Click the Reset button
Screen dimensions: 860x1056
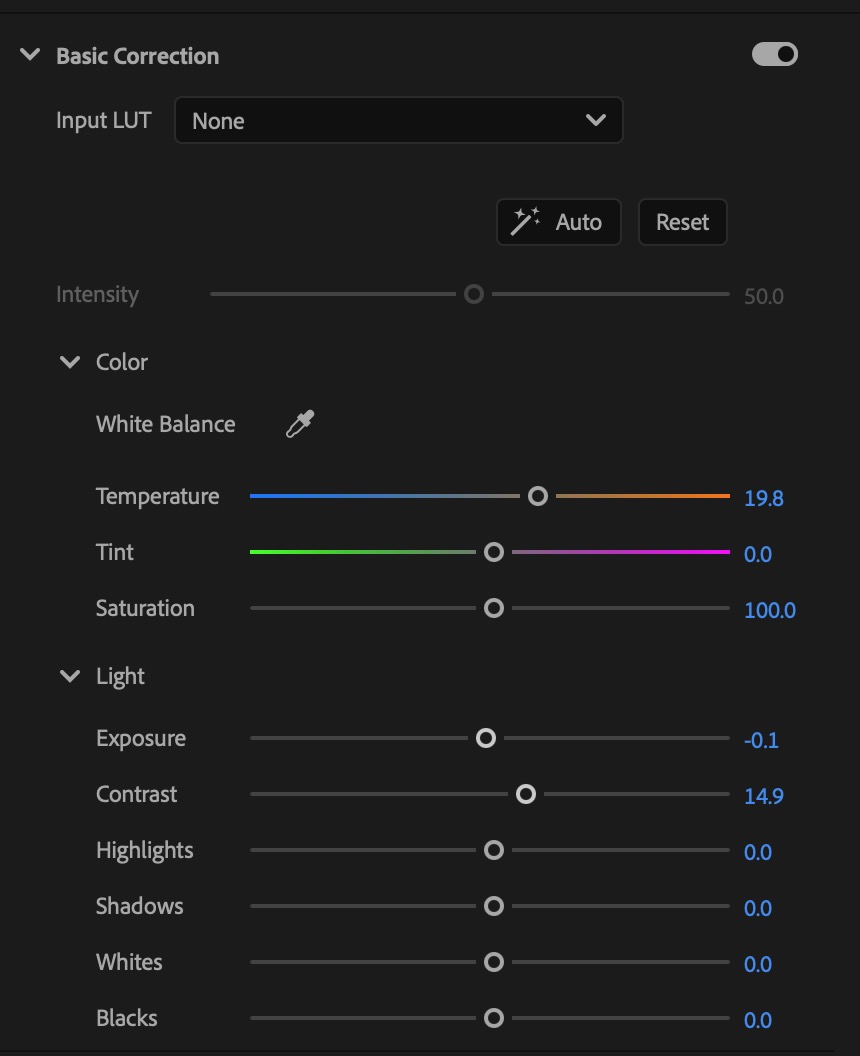click(682, 222)
